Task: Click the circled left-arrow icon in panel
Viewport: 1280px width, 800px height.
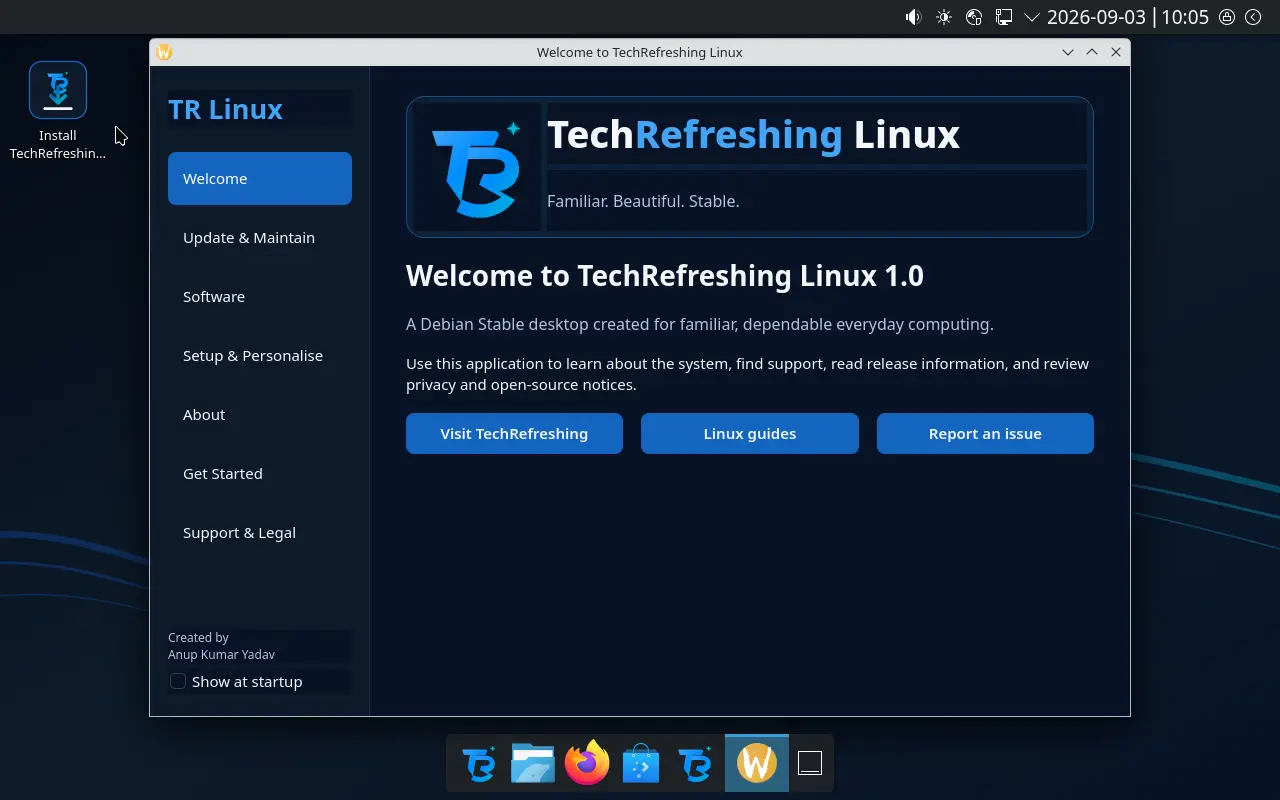Action: (x=1253, y=17)
